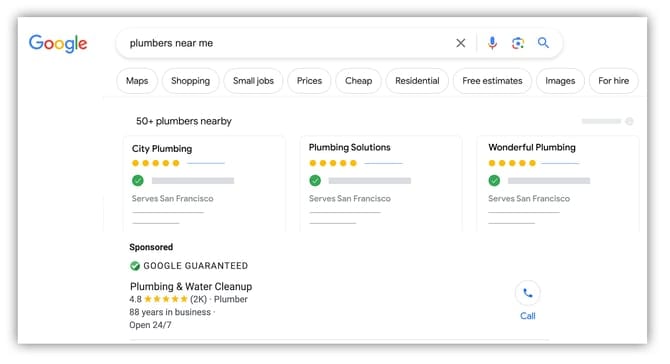Choose the Prices filter chip
This screenshot has height=364, width=670.
coord(309,81)
